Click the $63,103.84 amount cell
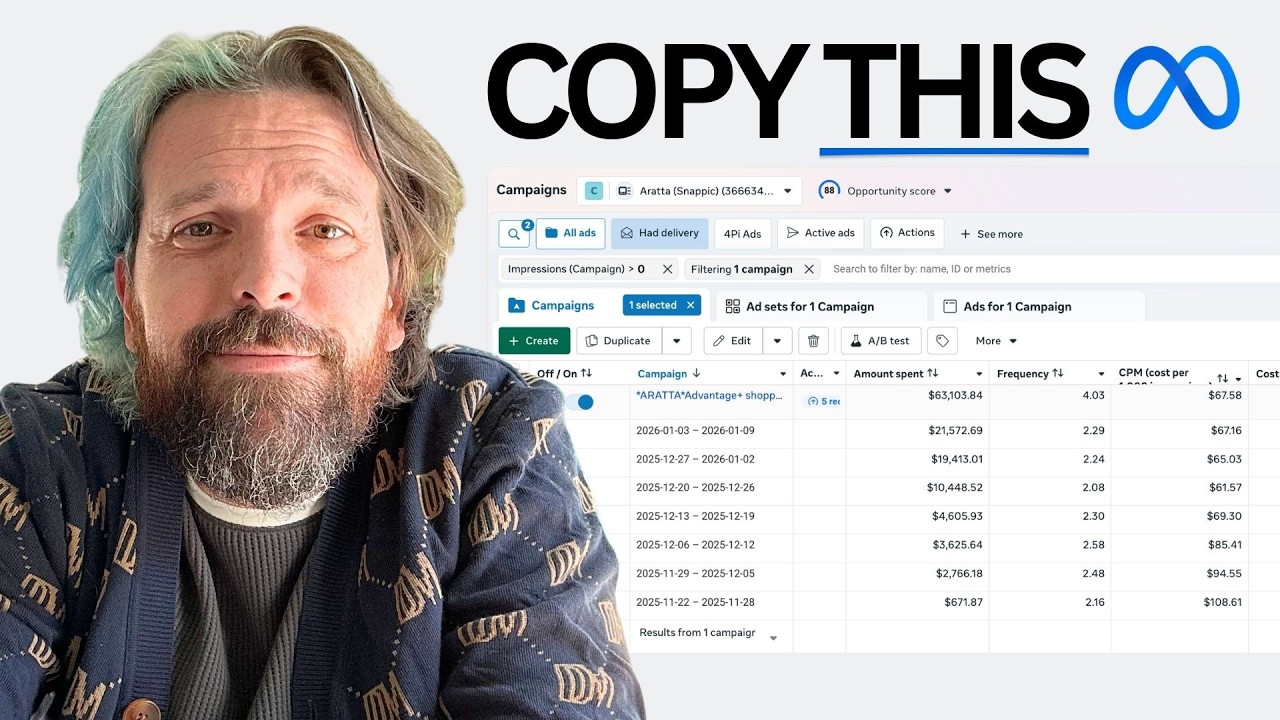Screen dimensions: 1280x720 coord(956,396)
